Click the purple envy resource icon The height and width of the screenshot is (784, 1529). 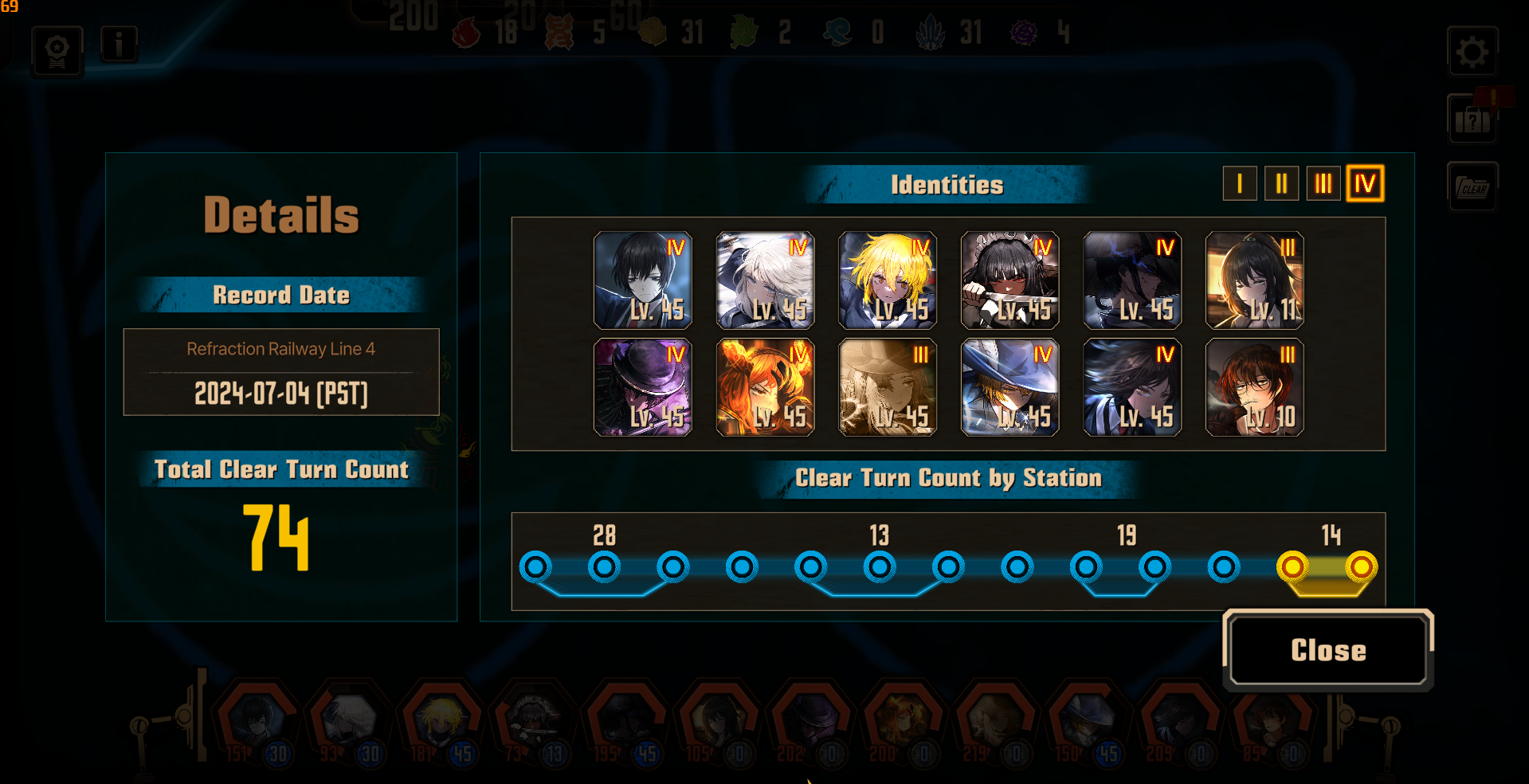pyautogui.click(x=1024, y=33)
